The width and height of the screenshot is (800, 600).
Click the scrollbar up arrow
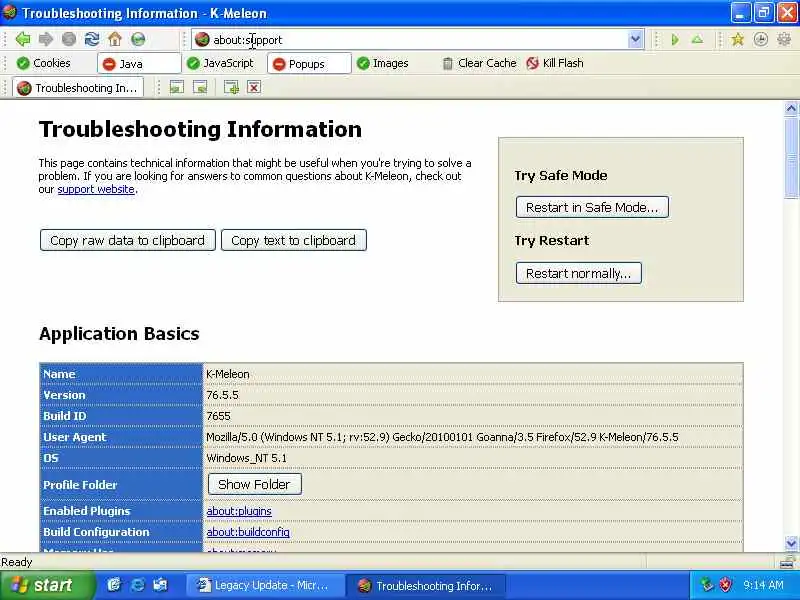[x=791, y=108]
